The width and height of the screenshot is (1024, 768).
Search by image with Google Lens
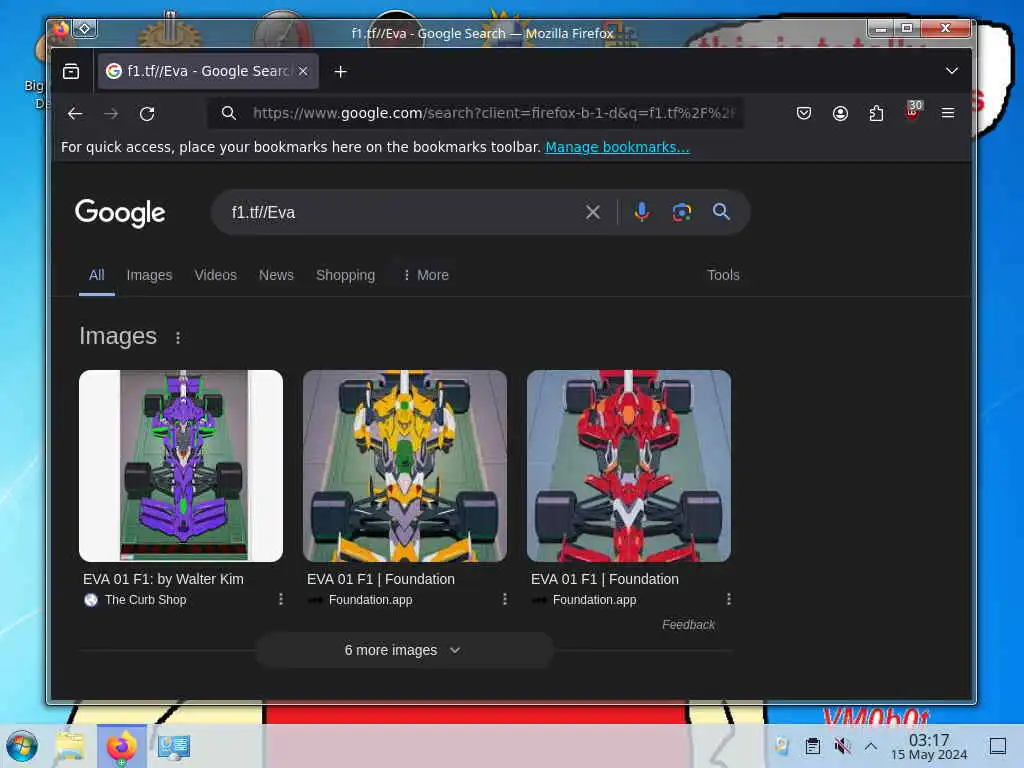(x=682, y=212)
